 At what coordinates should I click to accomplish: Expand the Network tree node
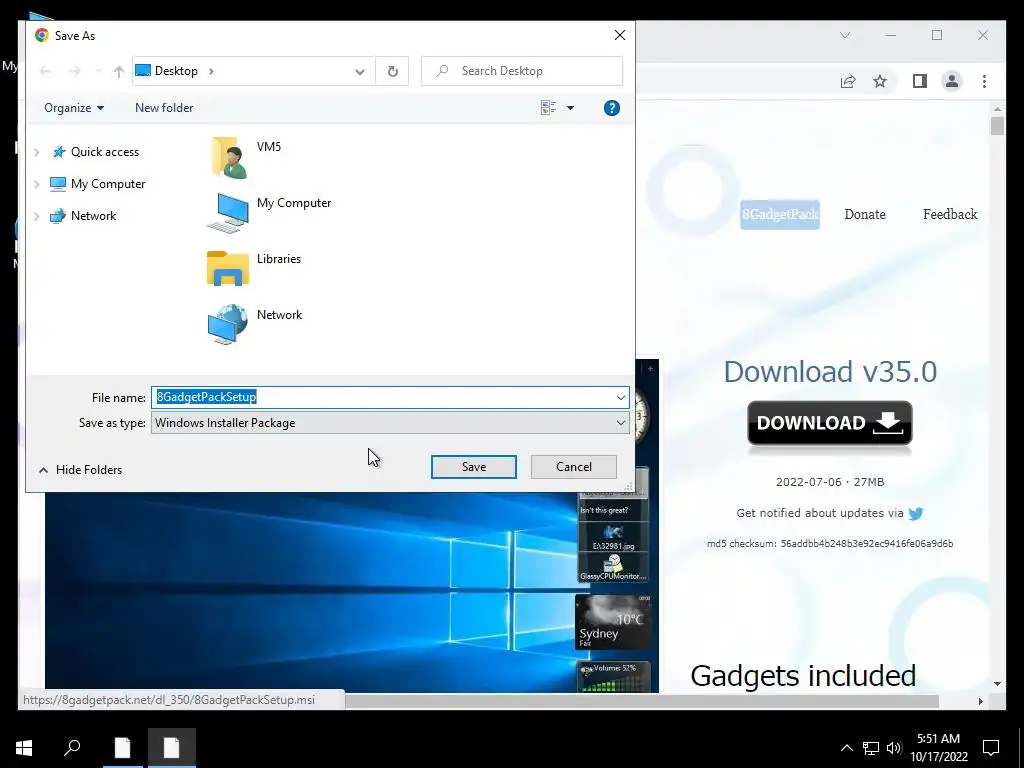(x=37, y=216)
